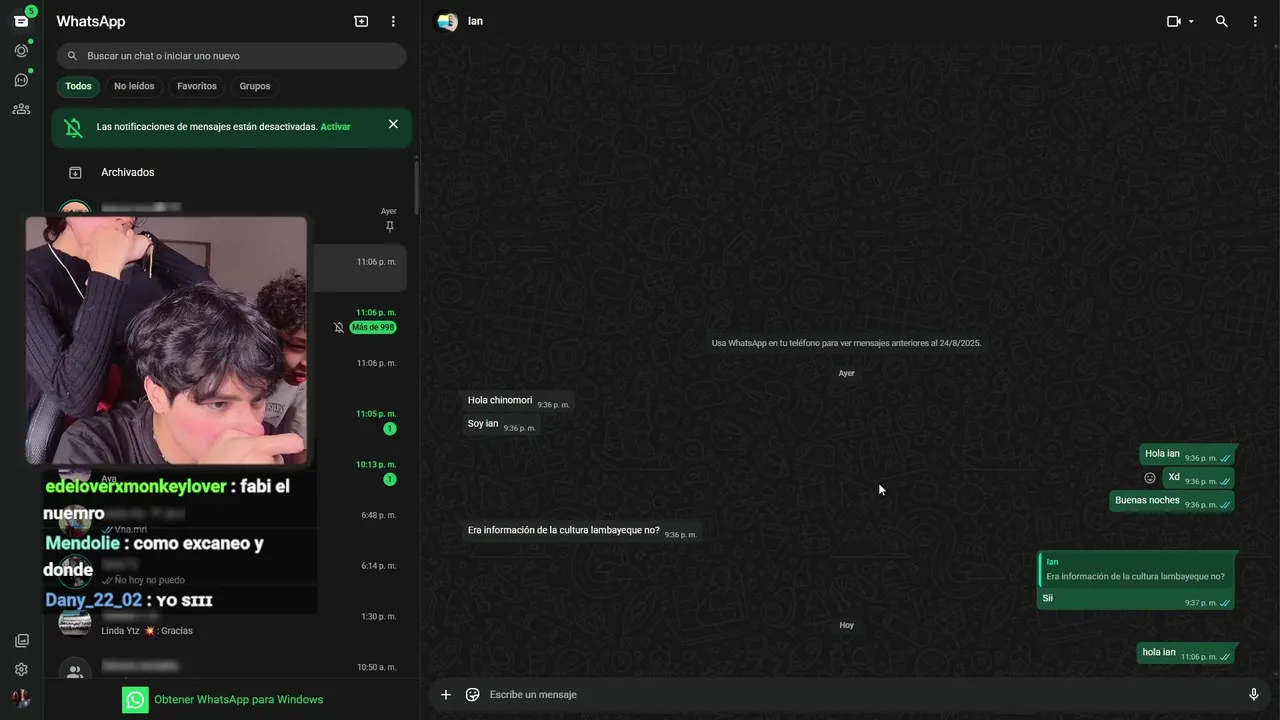Search within the Ian conversation
Screen dimensions: 1280x720
[1221, 21]
